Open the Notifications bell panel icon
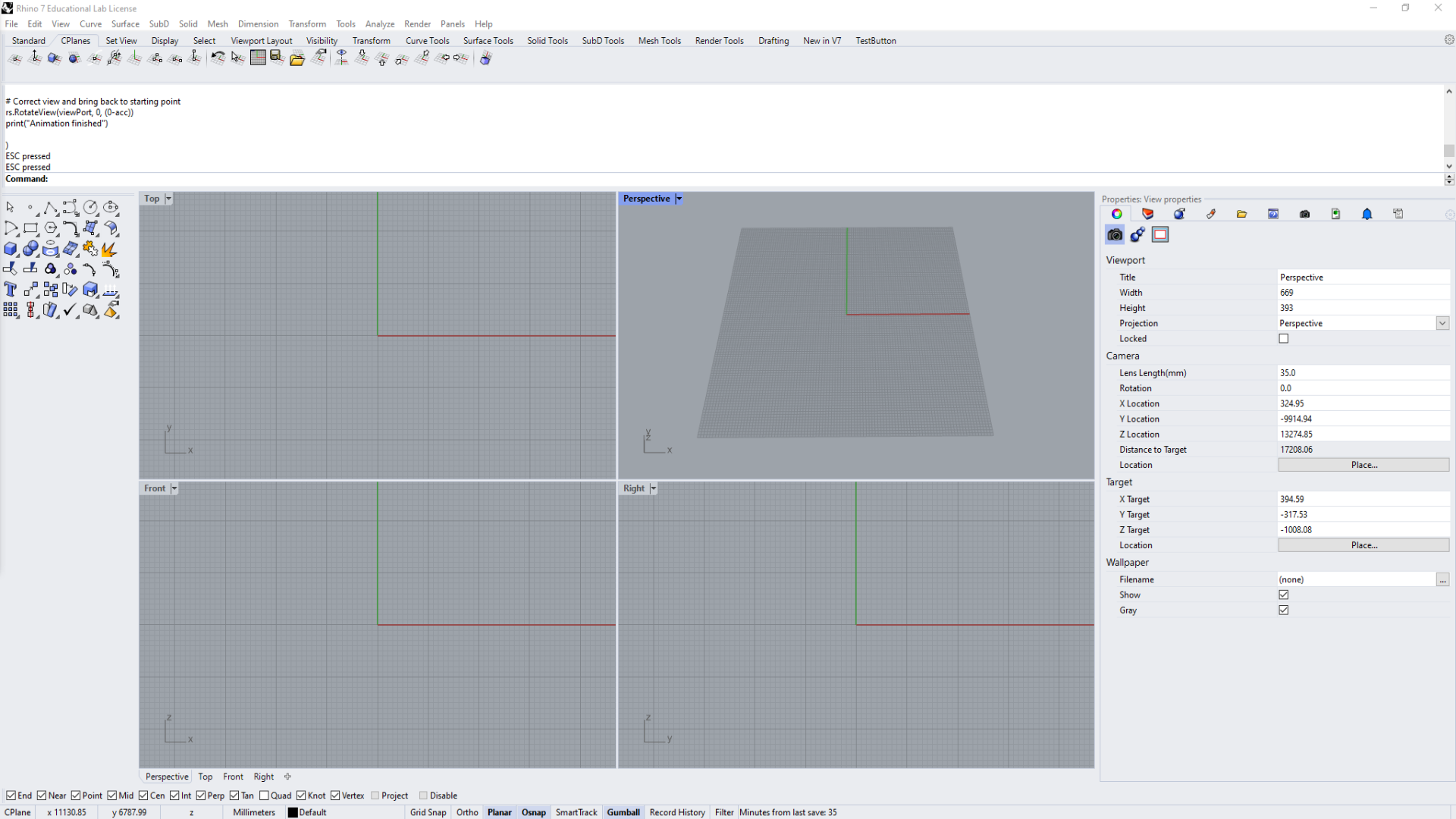This screenshot has width=1456, height=819. [x=1367, y=215]
